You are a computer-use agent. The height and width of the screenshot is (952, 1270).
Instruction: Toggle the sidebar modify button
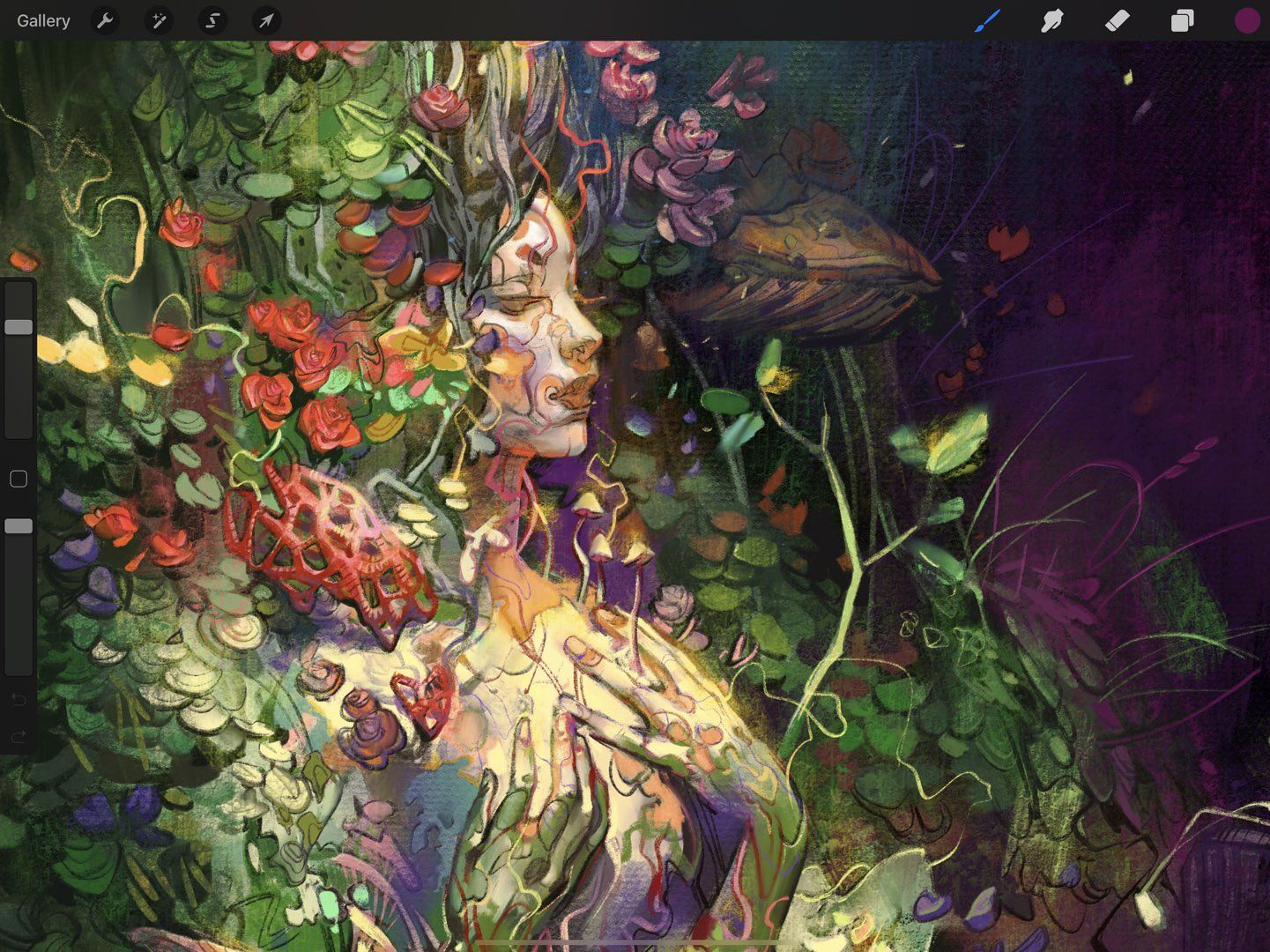coord(18,479)
